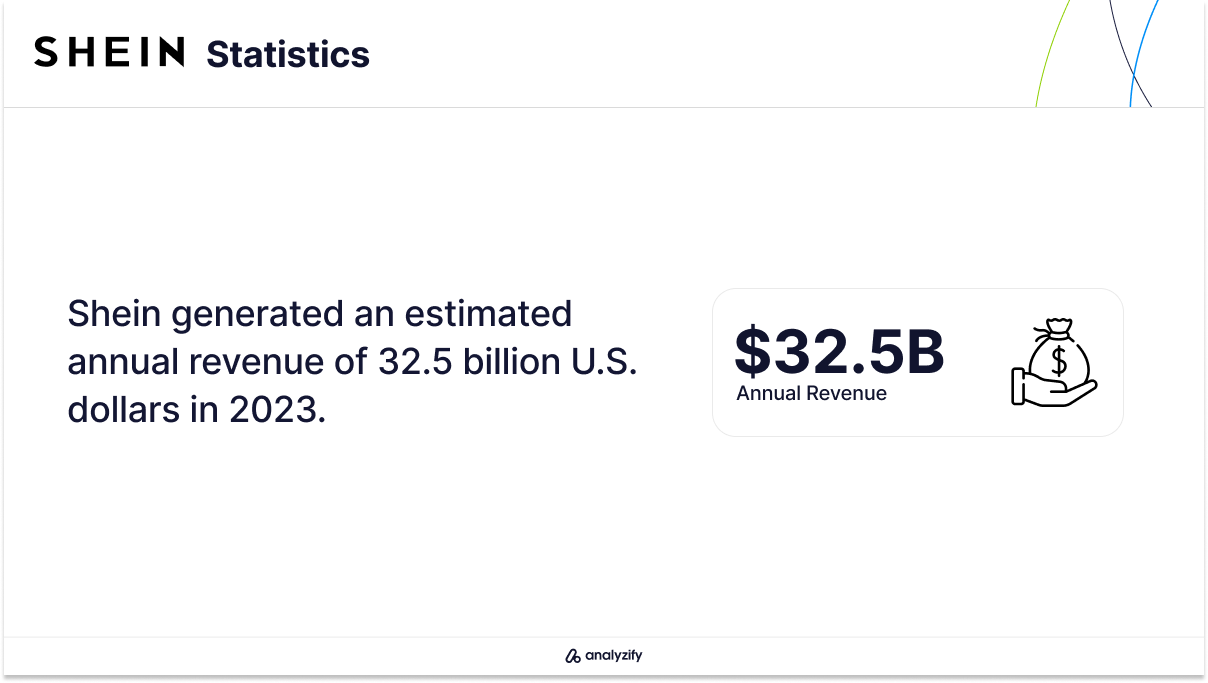Click the "Shein generated an estimated" text line
Viewport: 1208px width, 683px height.
(x=320, y=314)
